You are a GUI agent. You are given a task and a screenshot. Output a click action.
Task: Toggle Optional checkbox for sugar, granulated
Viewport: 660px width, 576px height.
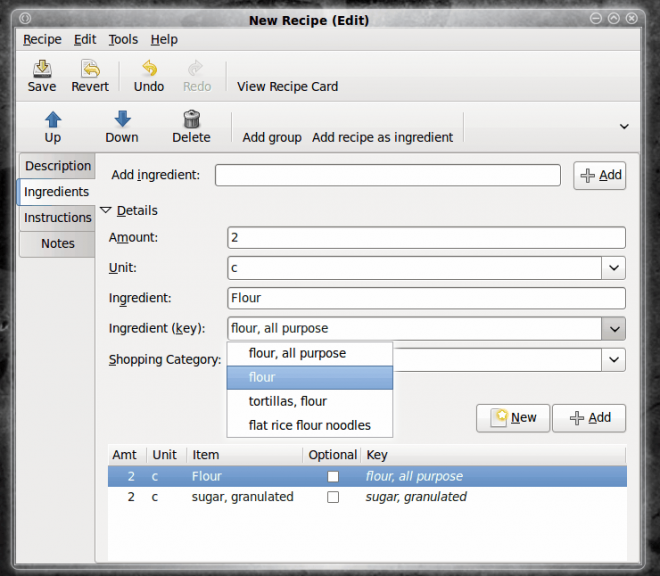click(333, 497)
